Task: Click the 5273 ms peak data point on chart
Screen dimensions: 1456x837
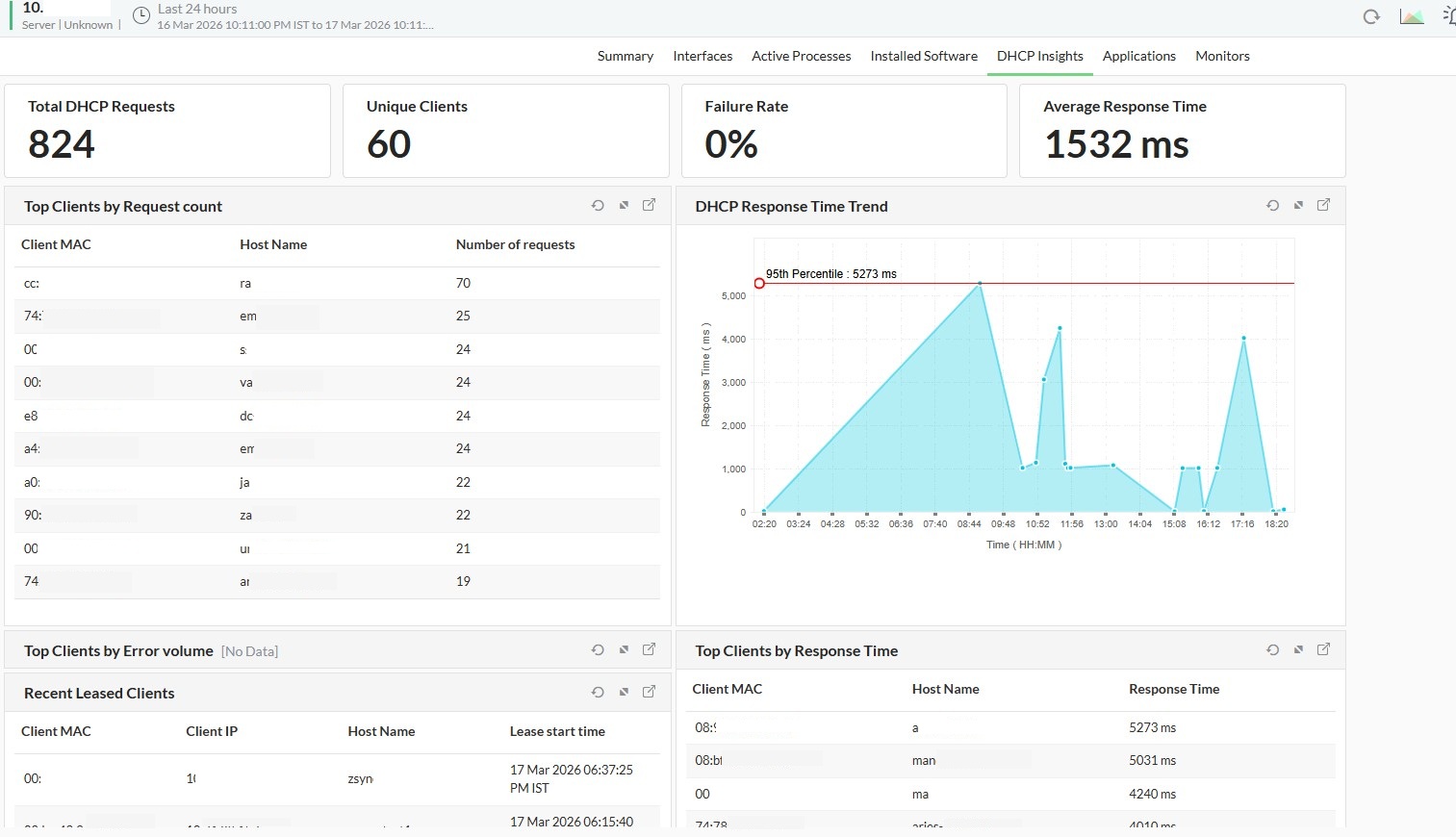Action: (980, 284)
